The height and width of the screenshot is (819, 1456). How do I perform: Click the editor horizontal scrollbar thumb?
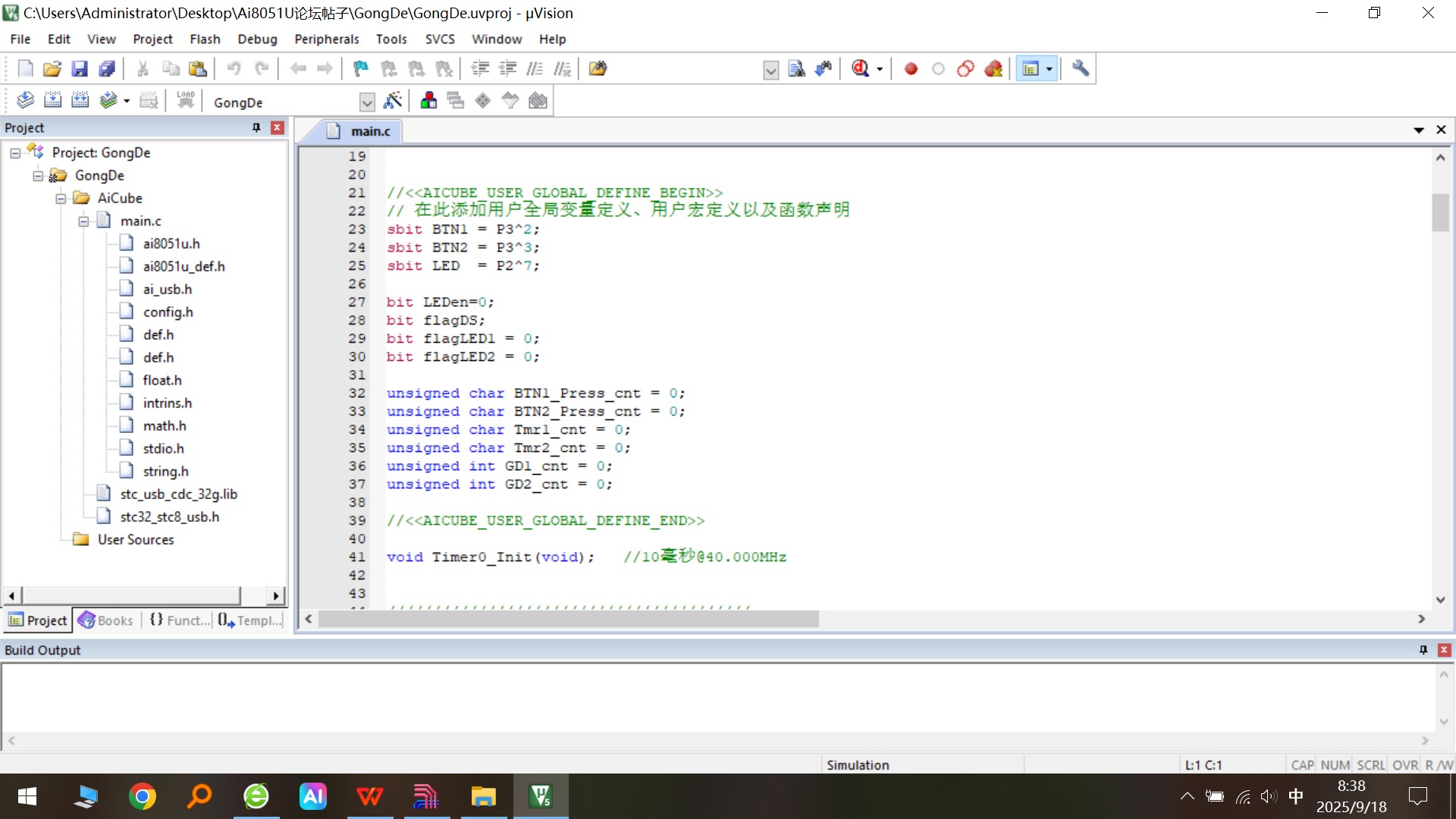[x=569, y=620]
